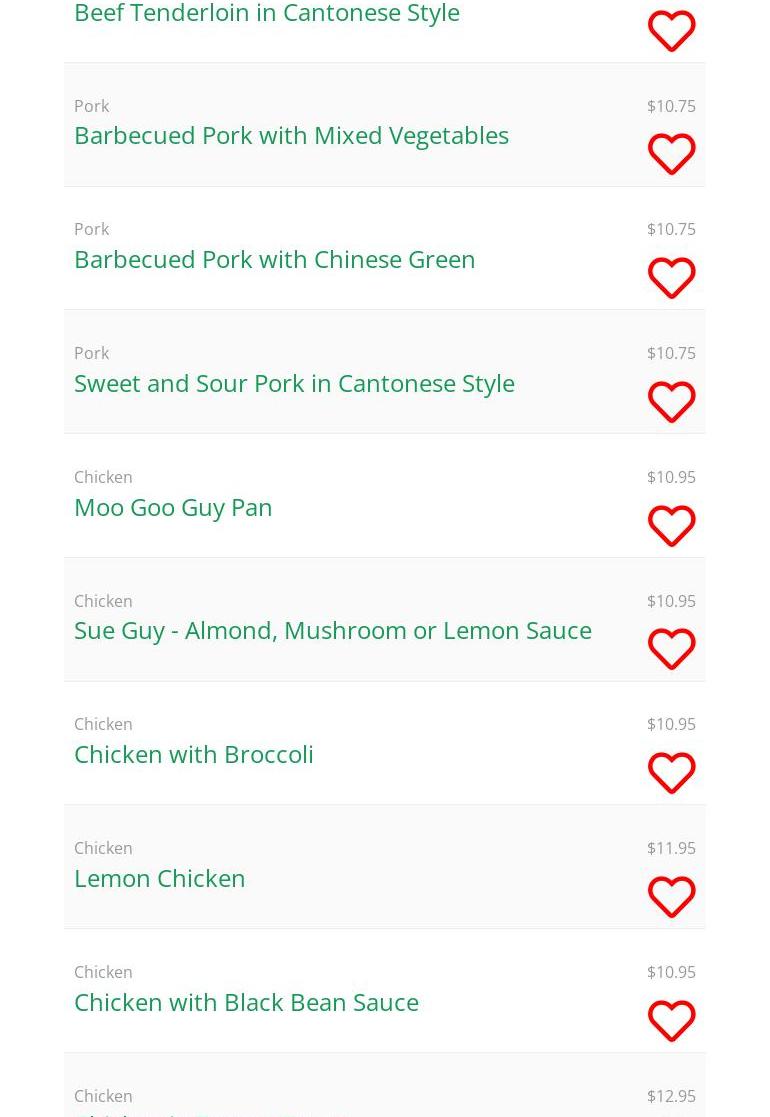Click the $11.95 price for Lemon Chicken
This screenshot has height=1117, width=770.
(671, 848)
